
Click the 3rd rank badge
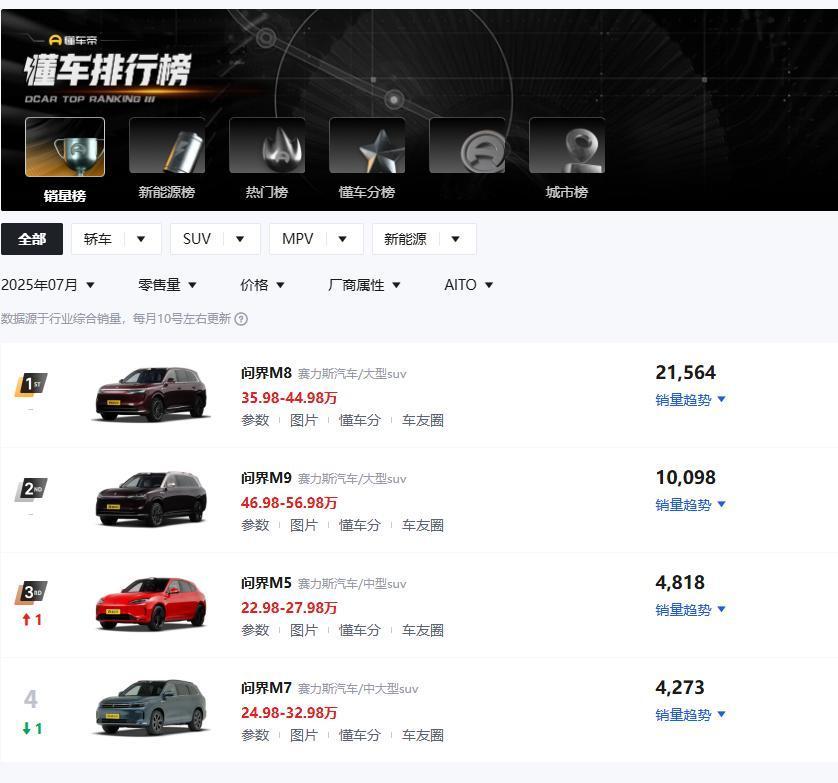coord(31,593)
